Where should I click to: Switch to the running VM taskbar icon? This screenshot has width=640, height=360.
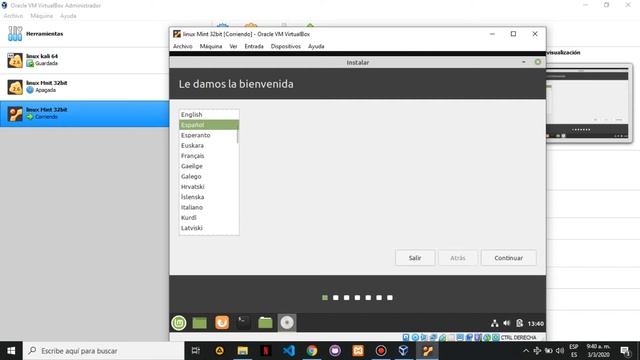point(427,351)
